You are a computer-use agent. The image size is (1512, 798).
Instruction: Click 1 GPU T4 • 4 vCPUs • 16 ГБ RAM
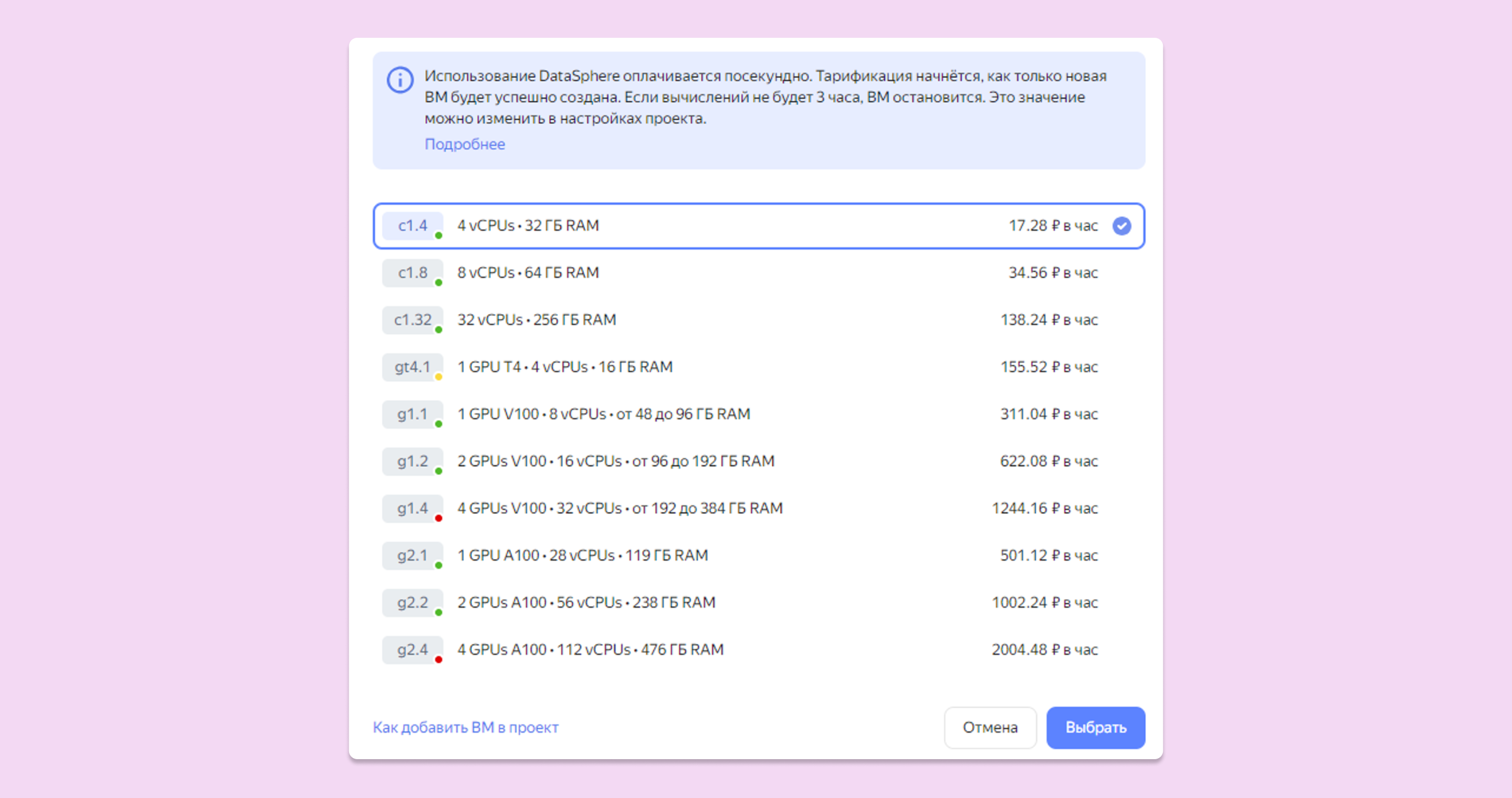point(565,367)
